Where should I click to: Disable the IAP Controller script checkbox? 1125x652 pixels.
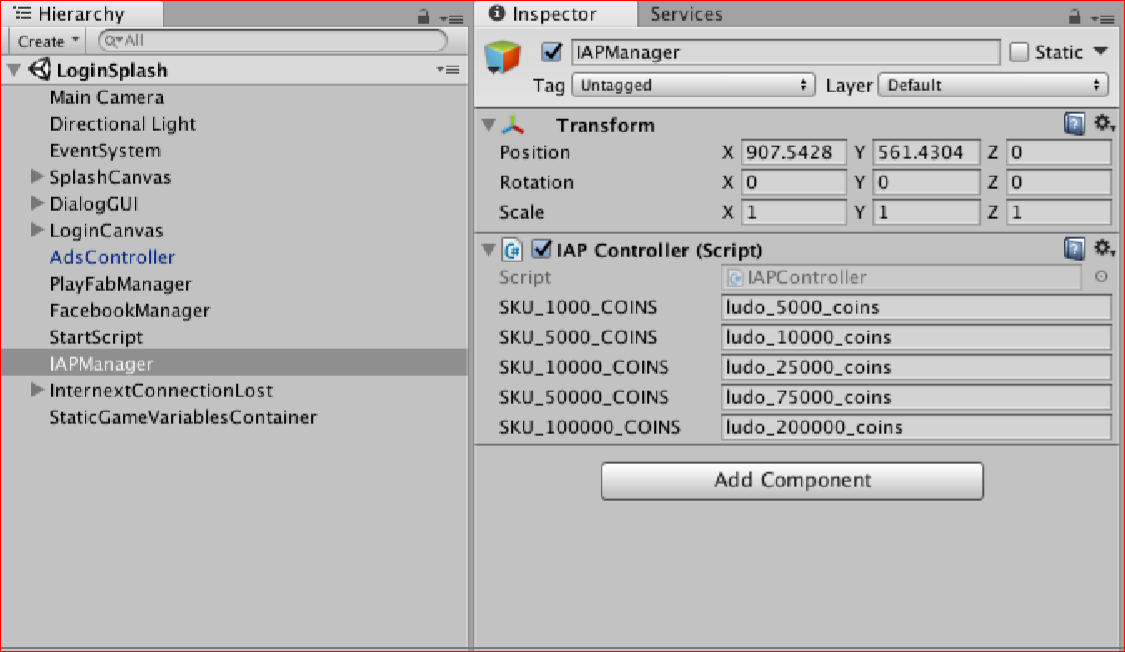(542, 249)
